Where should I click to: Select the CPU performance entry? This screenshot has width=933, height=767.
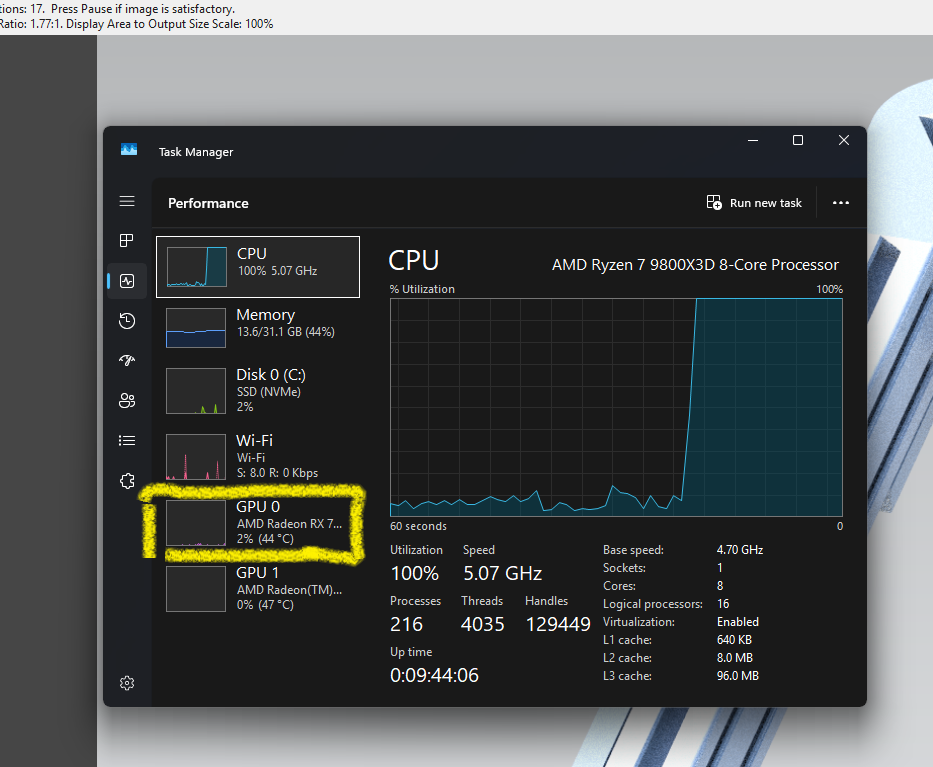pyautogui.click(x=258, y=267)
